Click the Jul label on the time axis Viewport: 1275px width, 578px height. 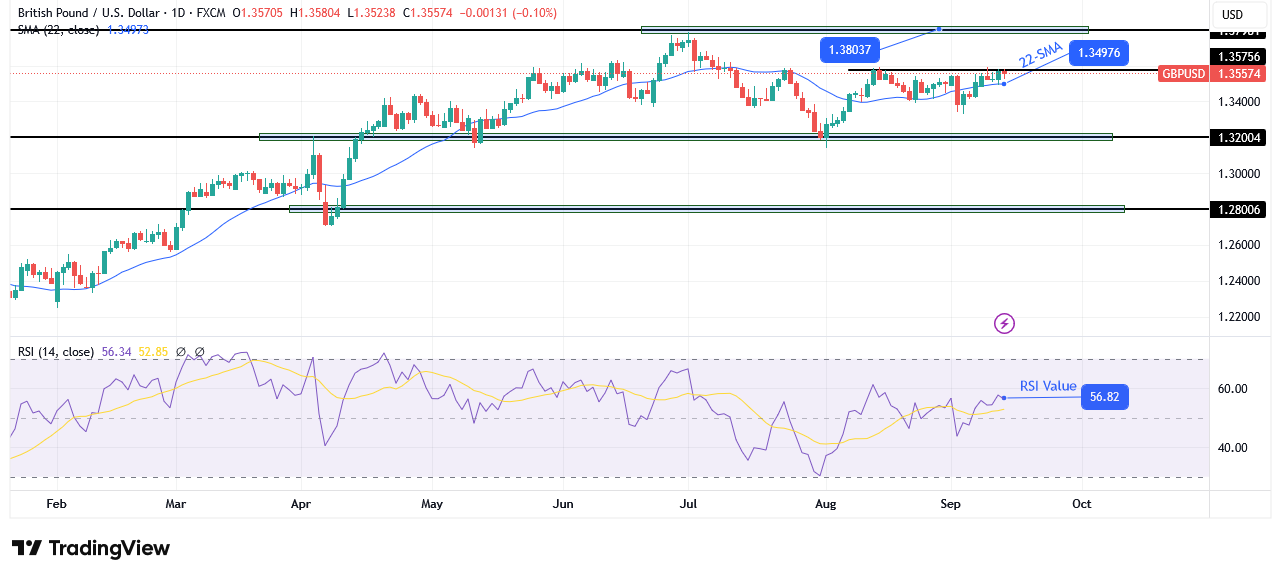pos(687,504)
